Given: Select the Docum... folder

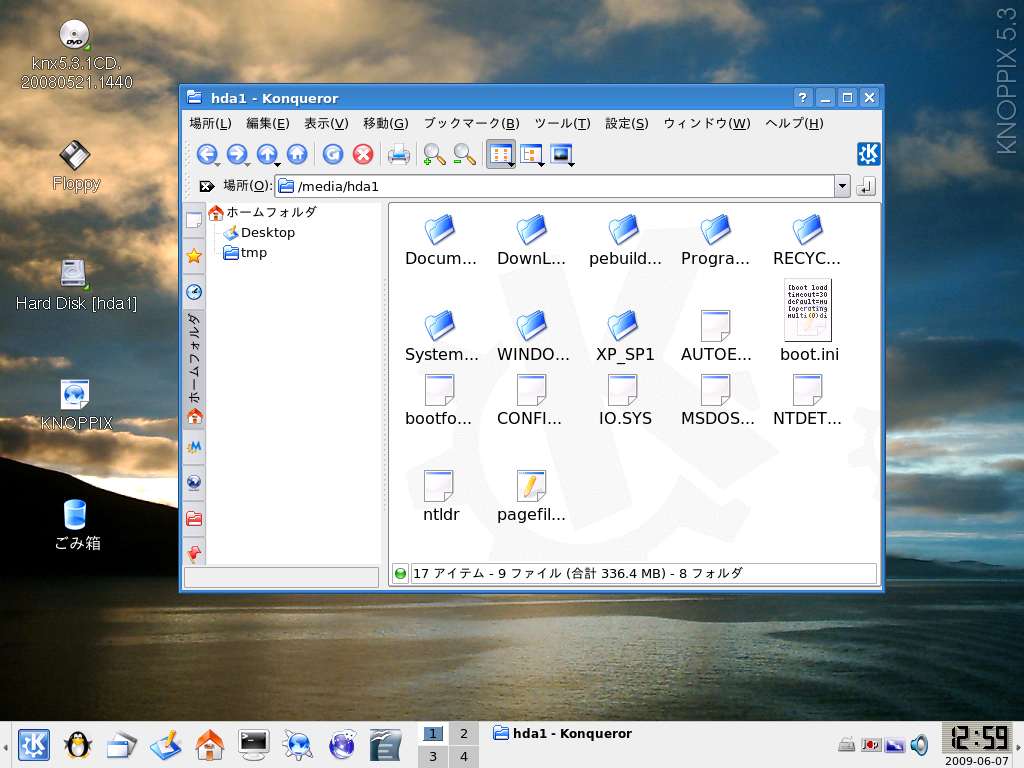Looking at the screenshot, I should 440,240.
